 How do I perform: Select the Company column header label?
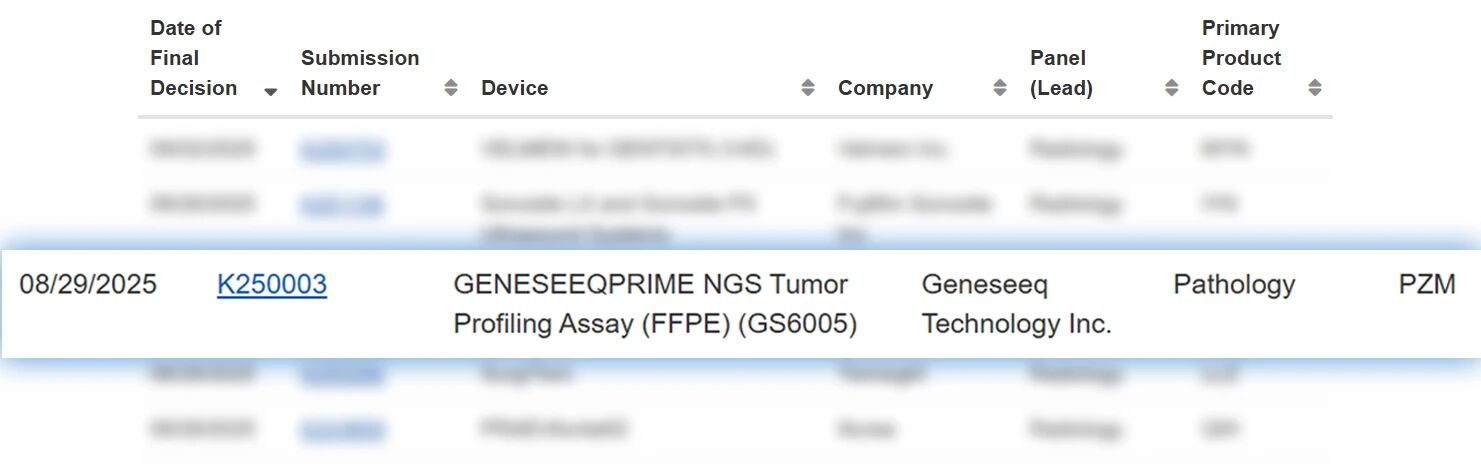coord(885,88)
